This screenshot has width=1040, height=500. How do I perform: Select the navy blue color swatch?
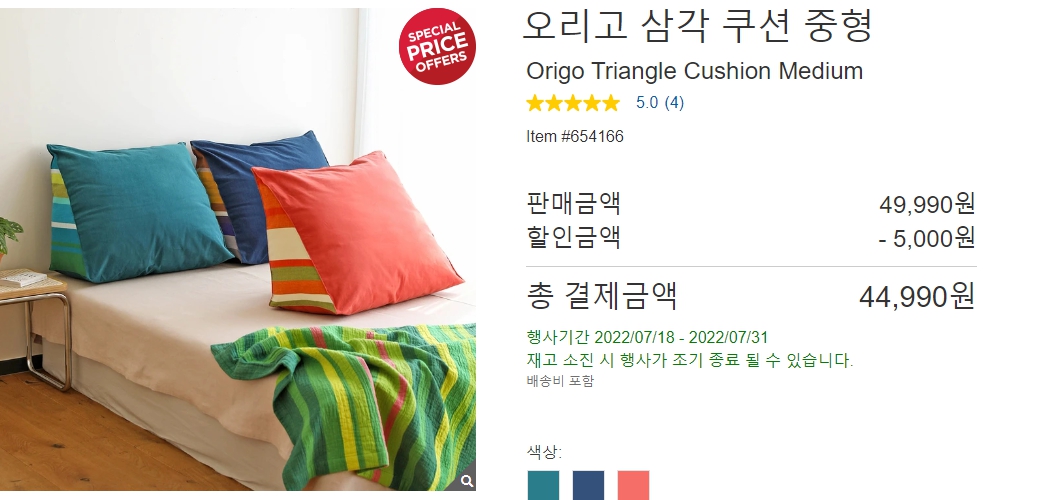tap(588, 485)
